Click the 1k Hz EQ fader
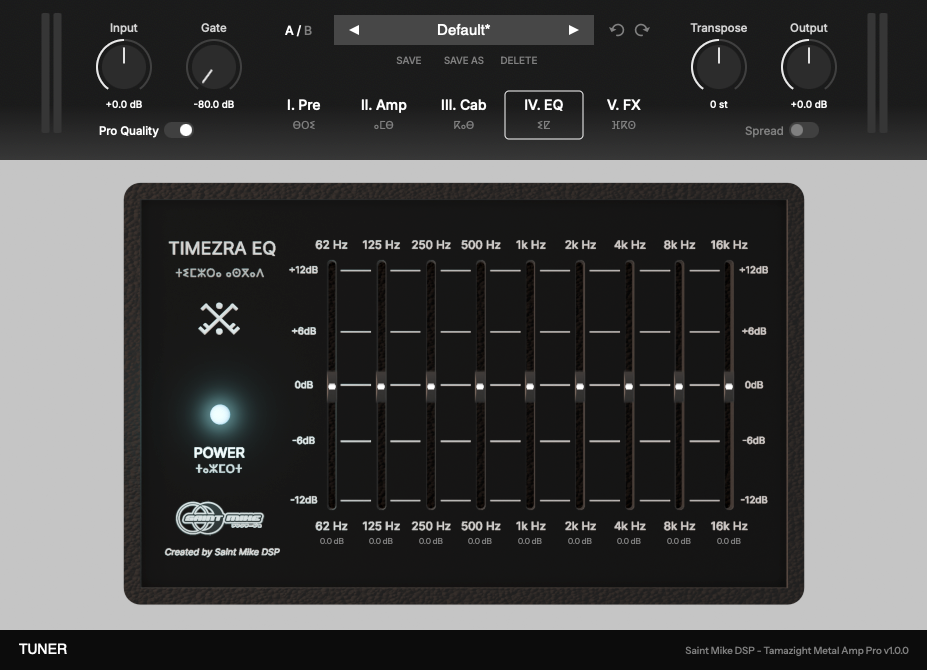The height and width of the screenshot is (670, 927). [x=530, y=385]
